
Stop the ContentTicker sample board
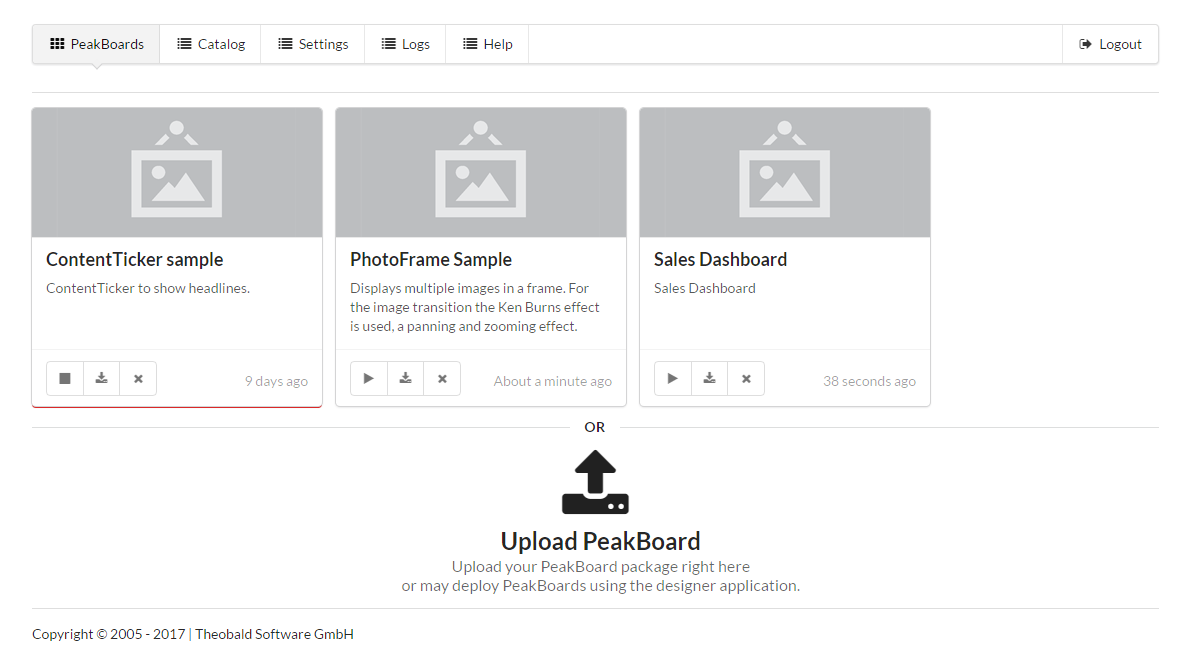click(x=65, y=379)
